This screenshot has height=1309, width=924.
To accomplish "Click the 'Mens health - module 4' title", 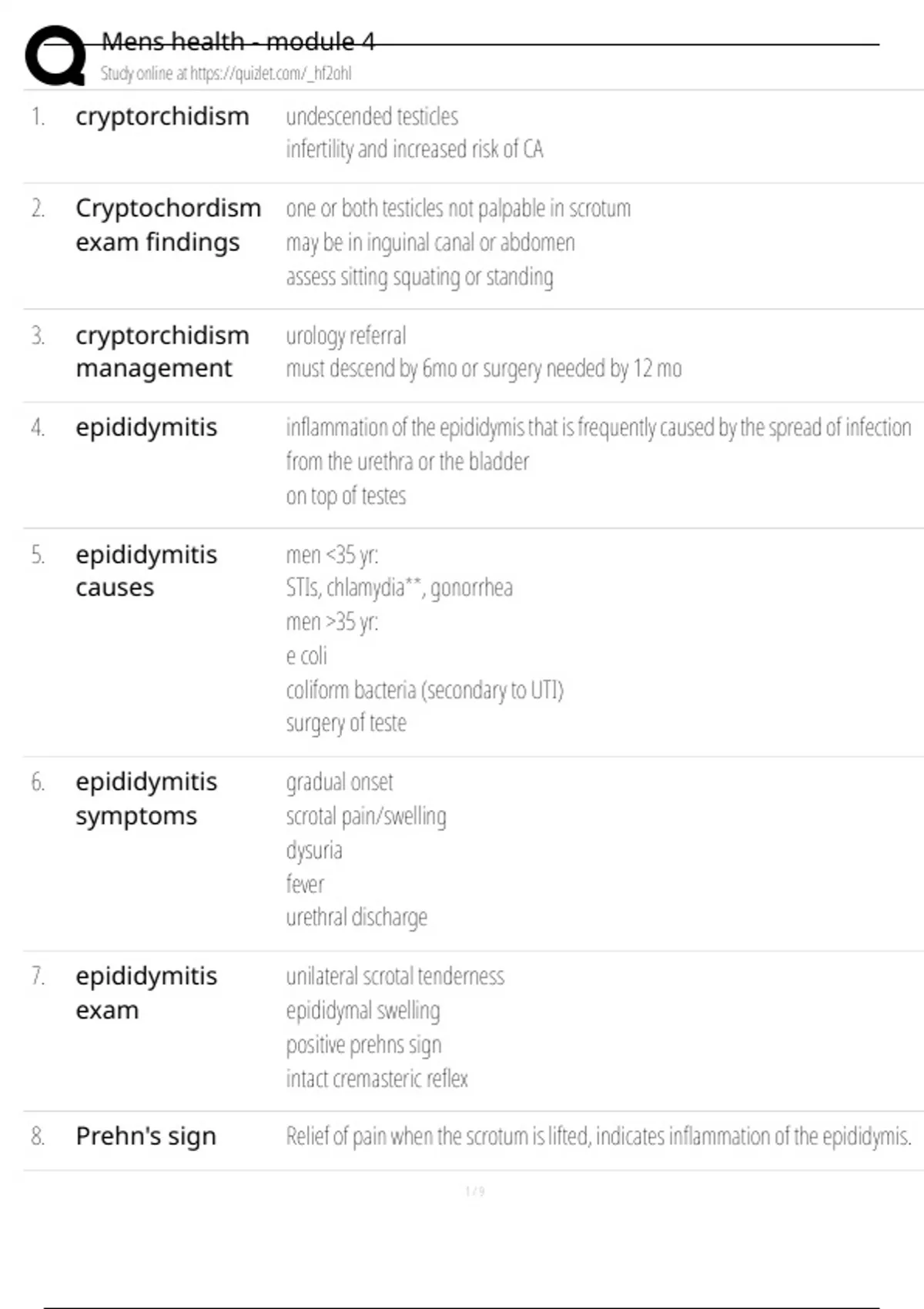I will pos(238,42).
